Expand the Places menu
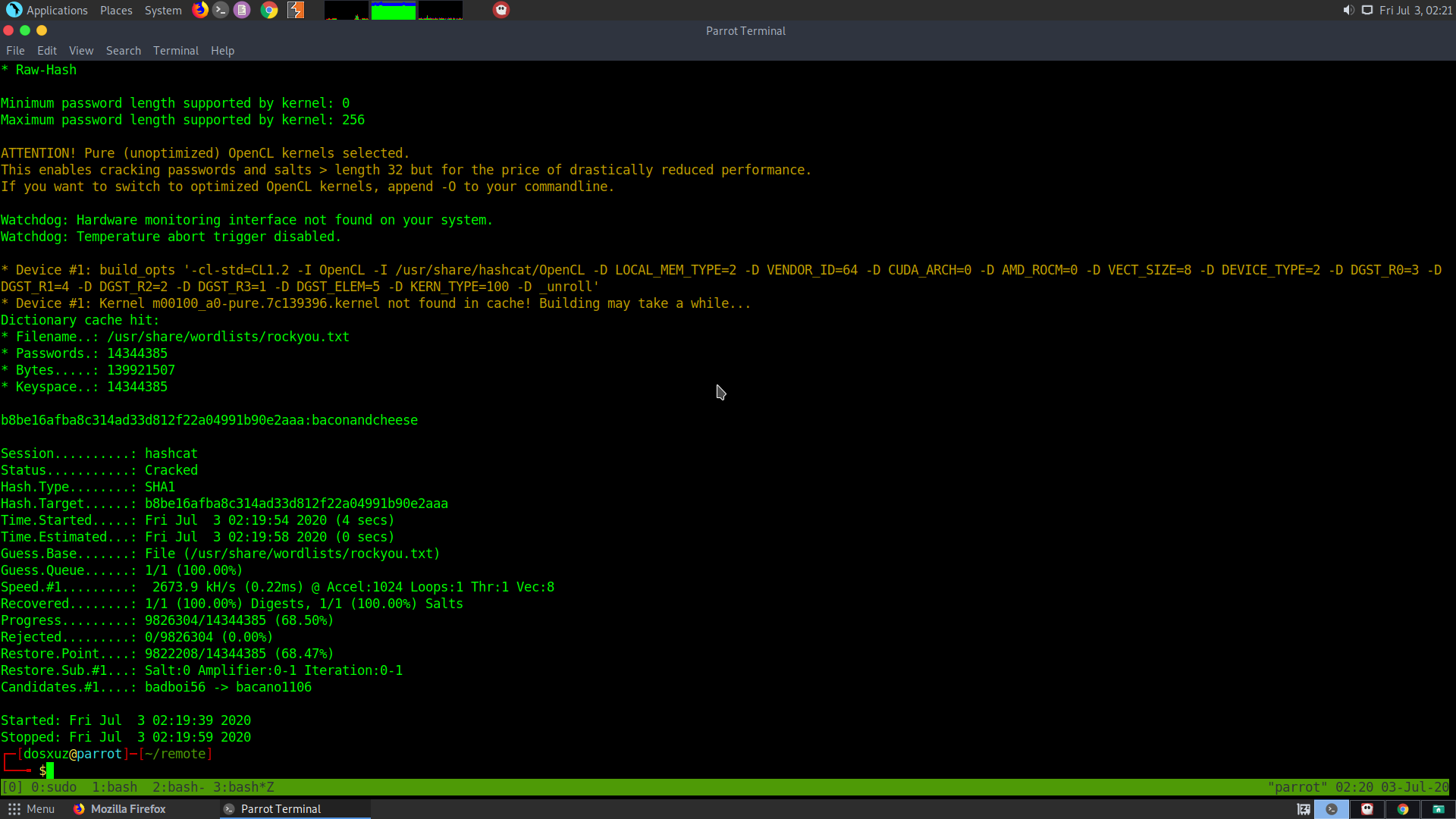Screen dimensions: 1456x819 tap(116, 10)
